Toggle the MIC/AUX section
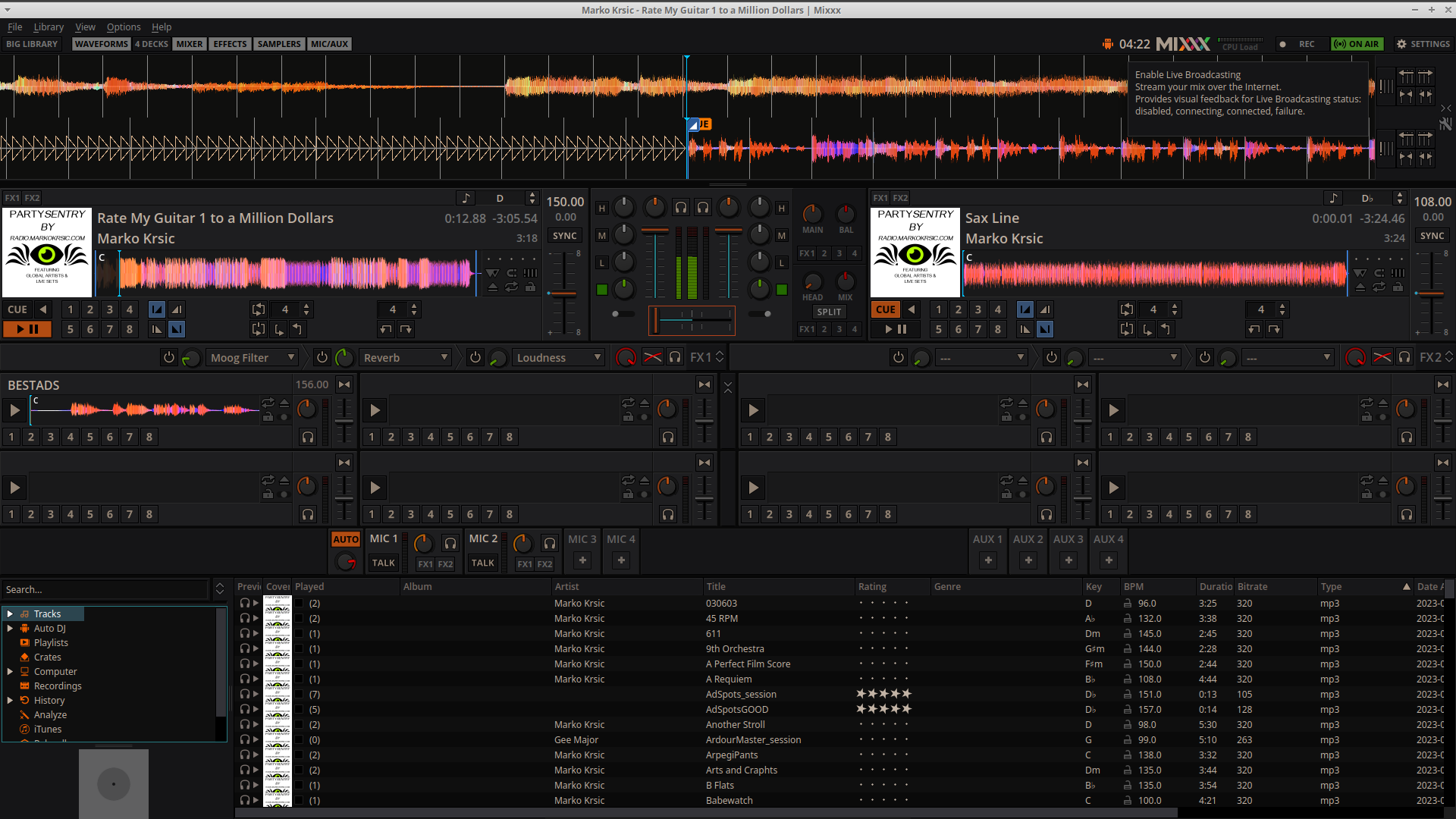 pyautogui.click(x=329, y=44)
